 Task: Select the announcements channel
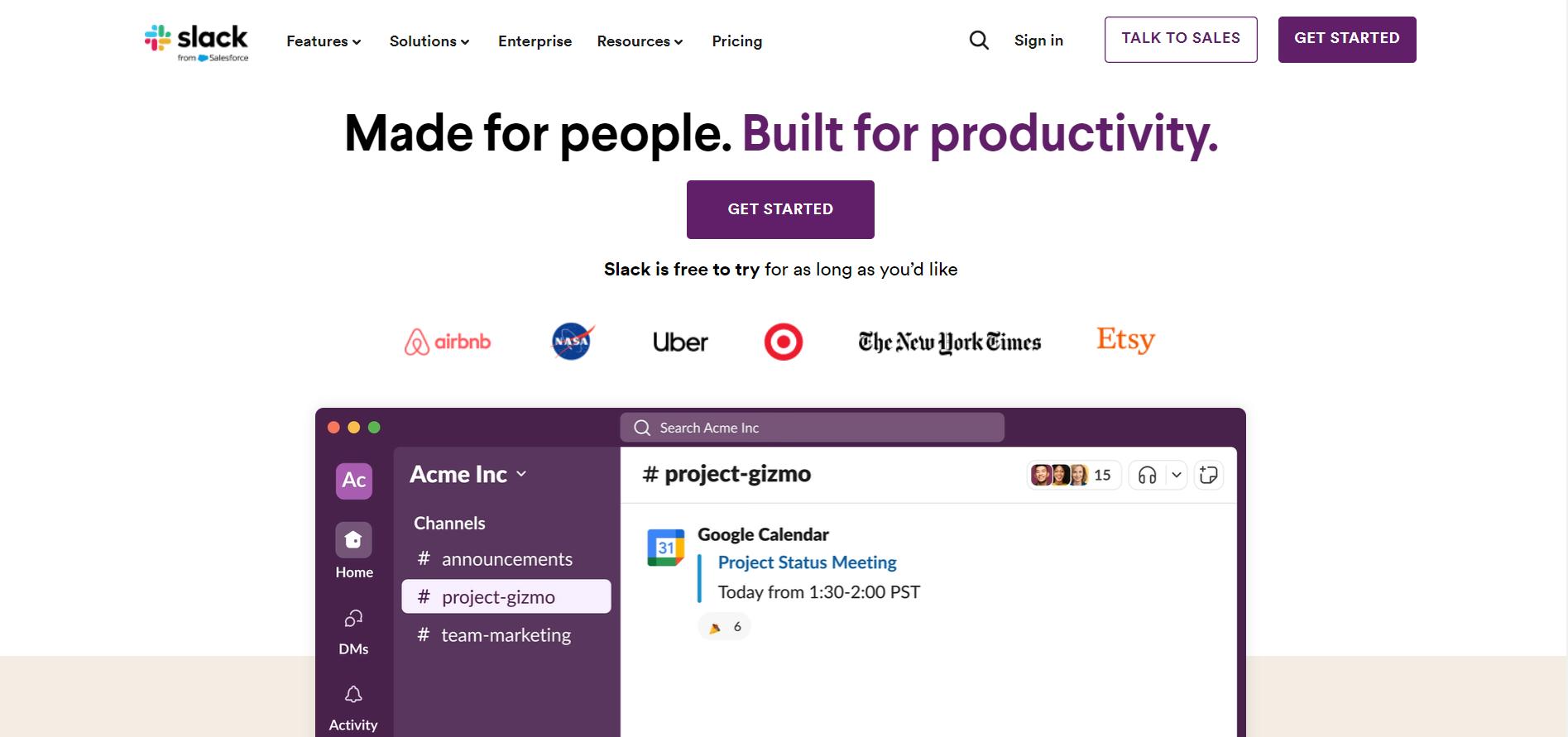[506, 559]
